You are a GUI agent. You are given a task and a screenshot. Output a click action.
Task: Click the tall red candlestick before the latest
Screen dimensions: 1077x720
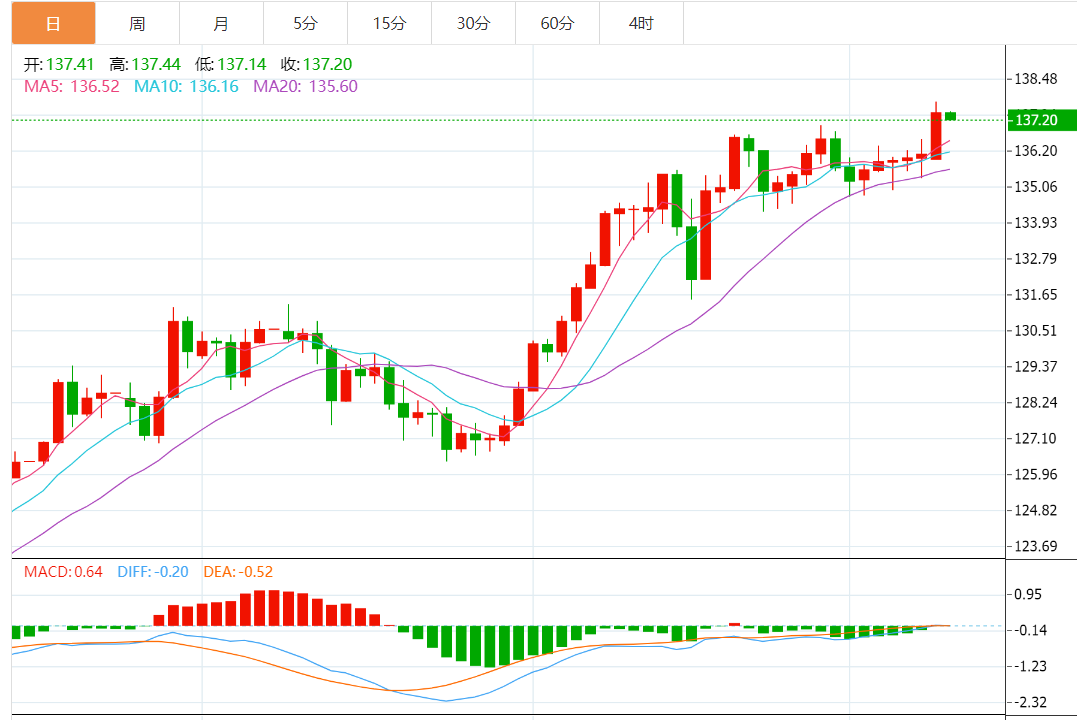point(936,135)
